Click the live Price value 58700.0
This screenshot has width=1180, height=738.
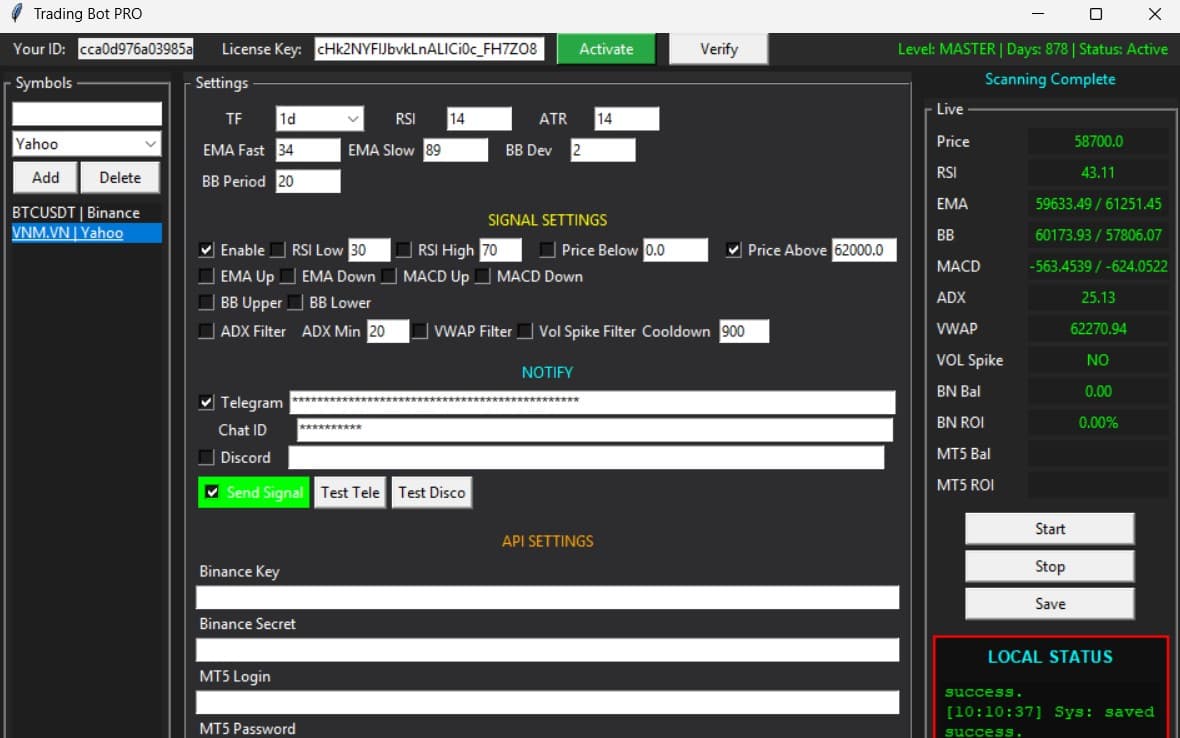[x=1098, y=141]
